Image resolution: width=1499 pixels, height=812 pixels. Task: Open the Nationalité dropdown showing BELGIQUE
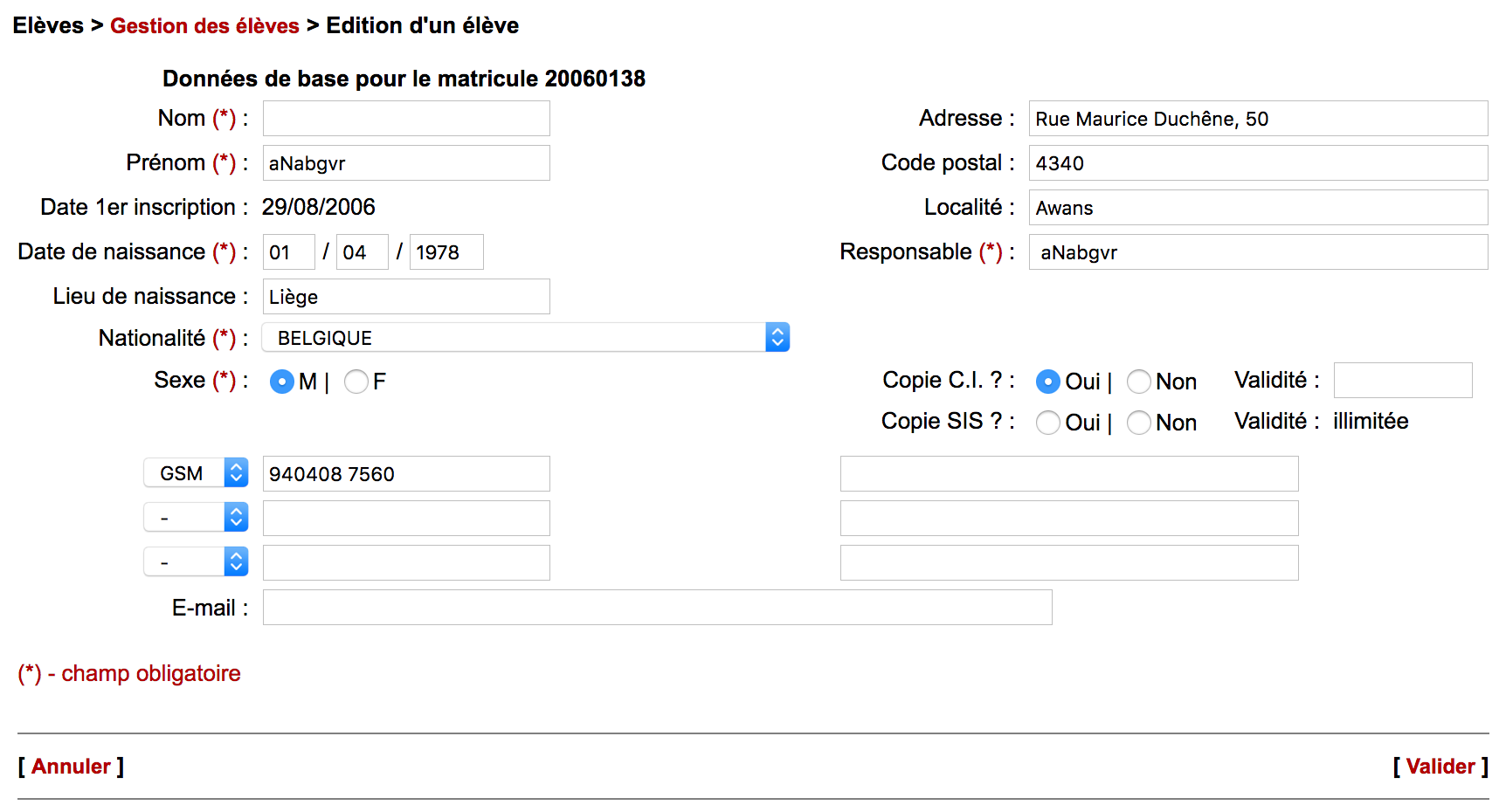[525, 338]
